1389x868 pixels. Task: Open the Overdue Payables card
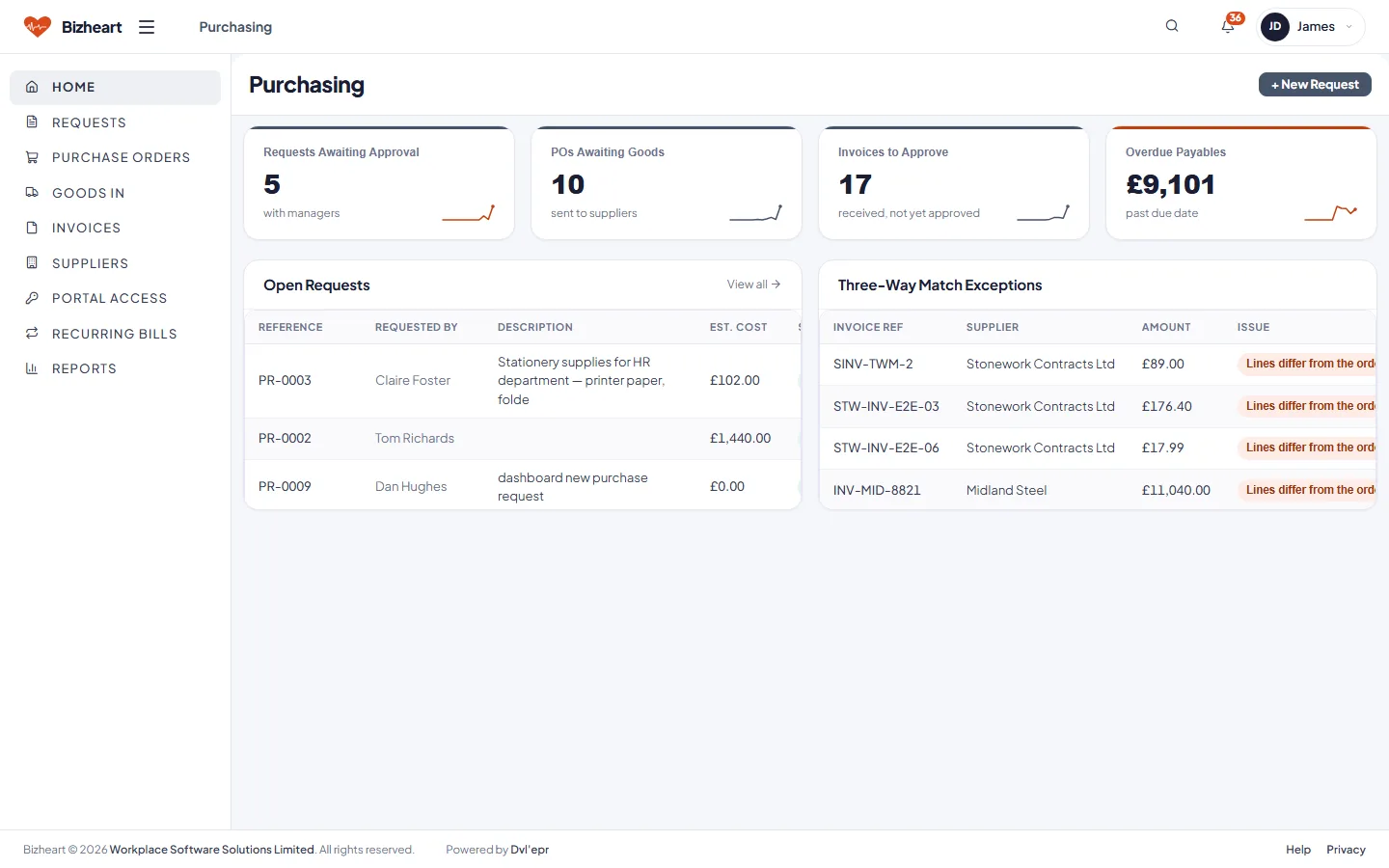[1241, 182]
